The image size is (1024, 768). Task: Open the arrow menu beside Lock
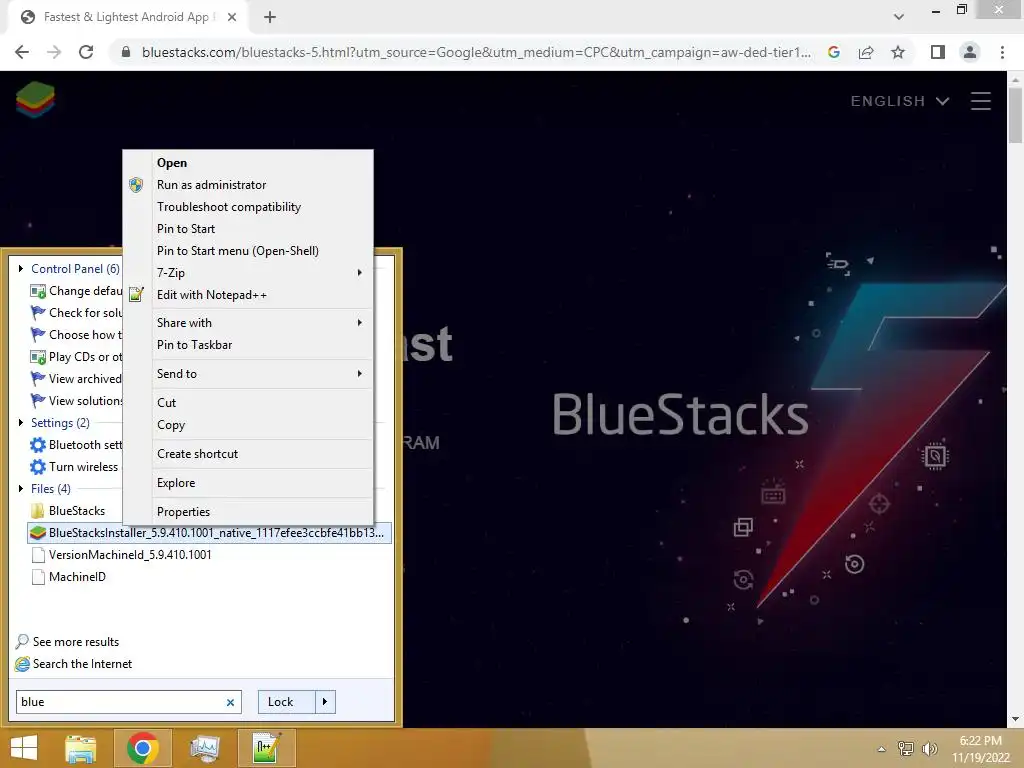325,702
